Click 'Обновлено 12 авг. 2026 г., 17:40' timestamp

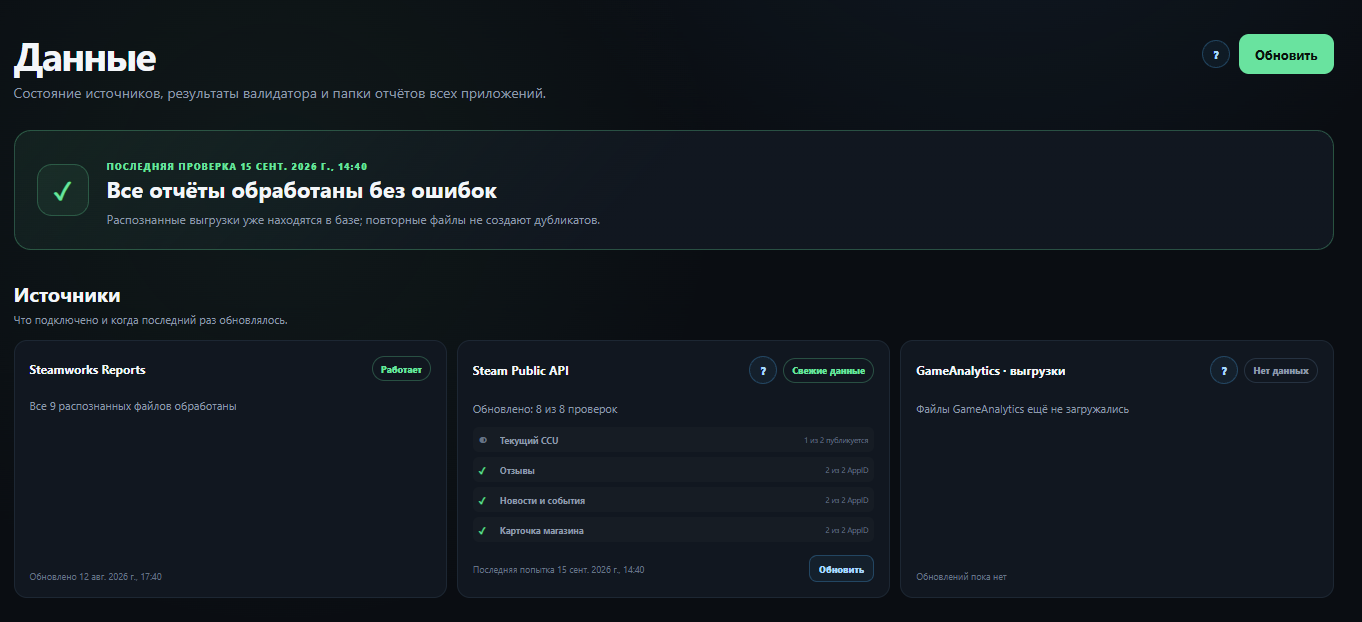pos(95,576)
